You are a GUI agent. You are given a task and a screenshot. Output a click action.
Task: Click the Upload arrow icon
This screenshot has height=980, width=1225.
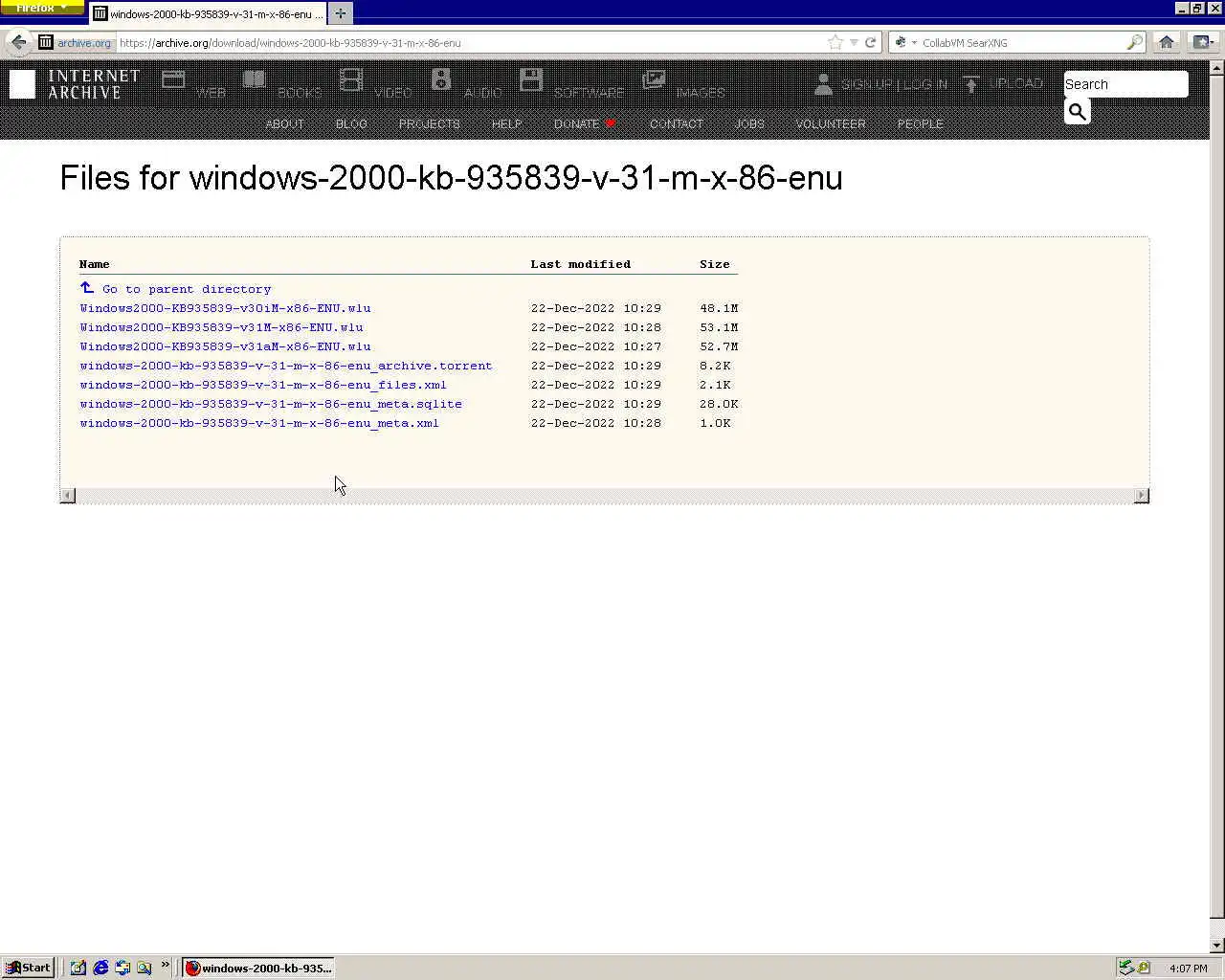(x=971, y=84)
